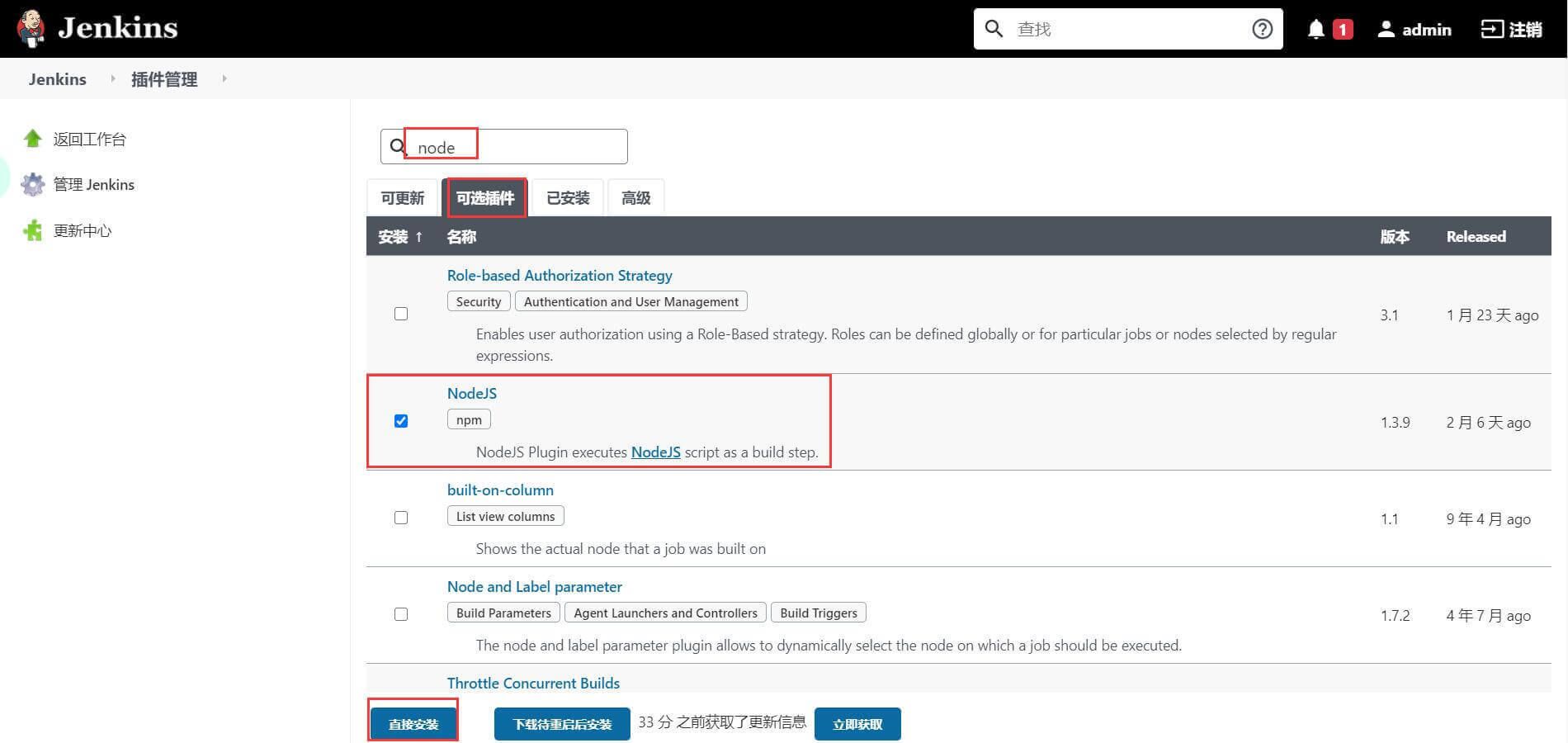Sort by the Released column header
The width and height of the screenshot is (1568, 743).
(x=1476, y=237)
